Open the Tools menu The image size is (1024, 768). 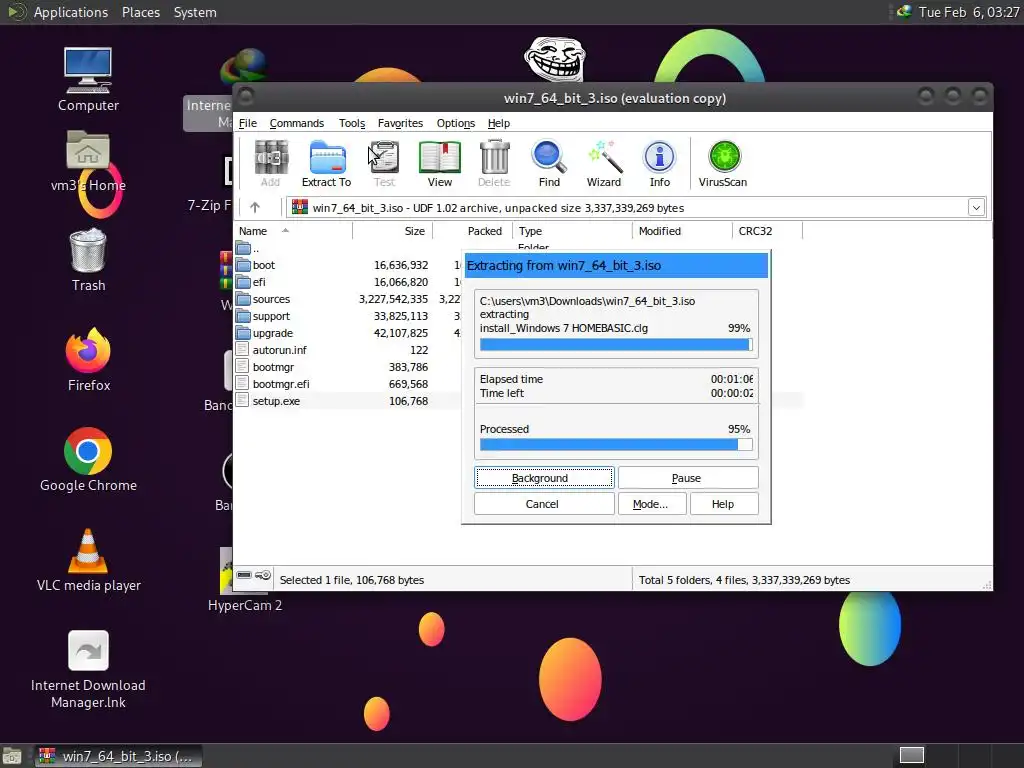[351, 123]
